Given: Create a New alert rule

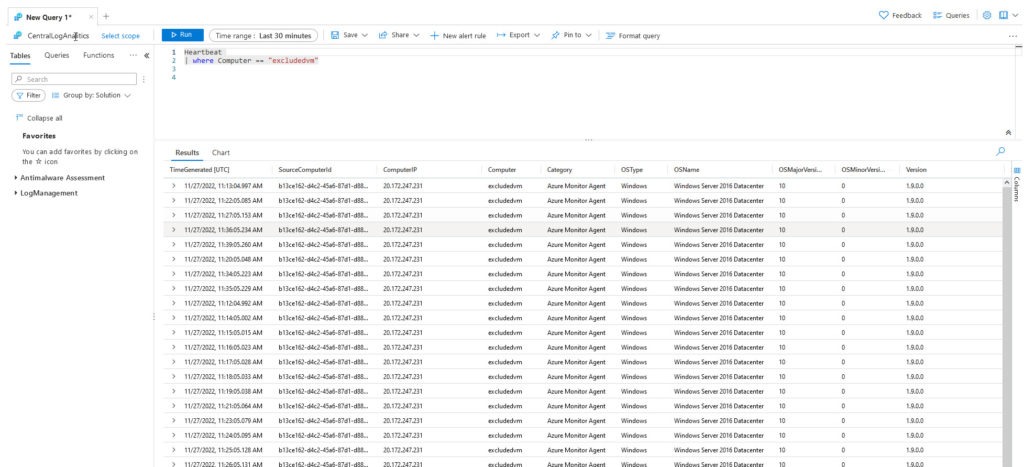Looking at the screenshot, I should (x=458, y=36).
